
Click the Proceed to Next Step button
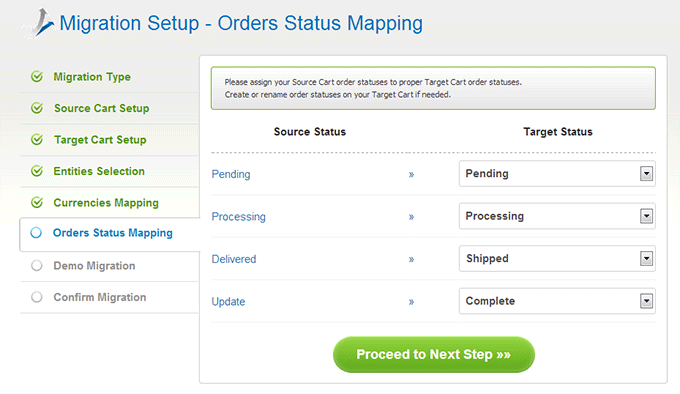[434, 355]
